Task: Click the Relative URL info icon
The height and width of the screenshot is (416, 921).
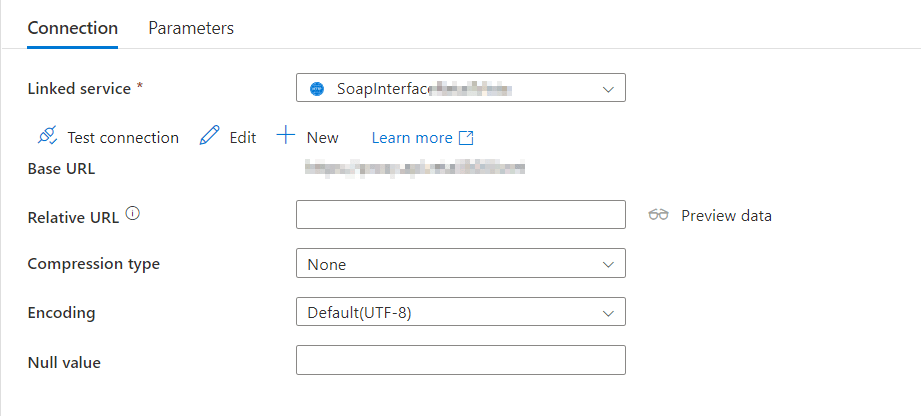Action: pyautogui.click(x=132, y=213)
